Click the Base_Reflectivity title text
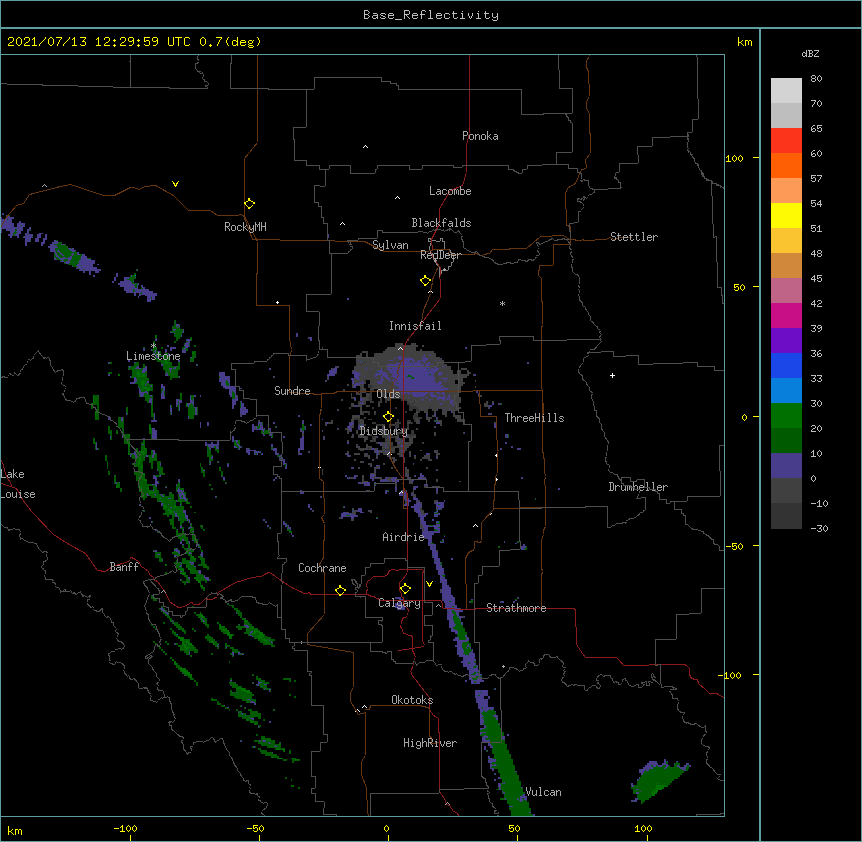Image resolution: width=862 pixels, height=842 pixels. 430,15
